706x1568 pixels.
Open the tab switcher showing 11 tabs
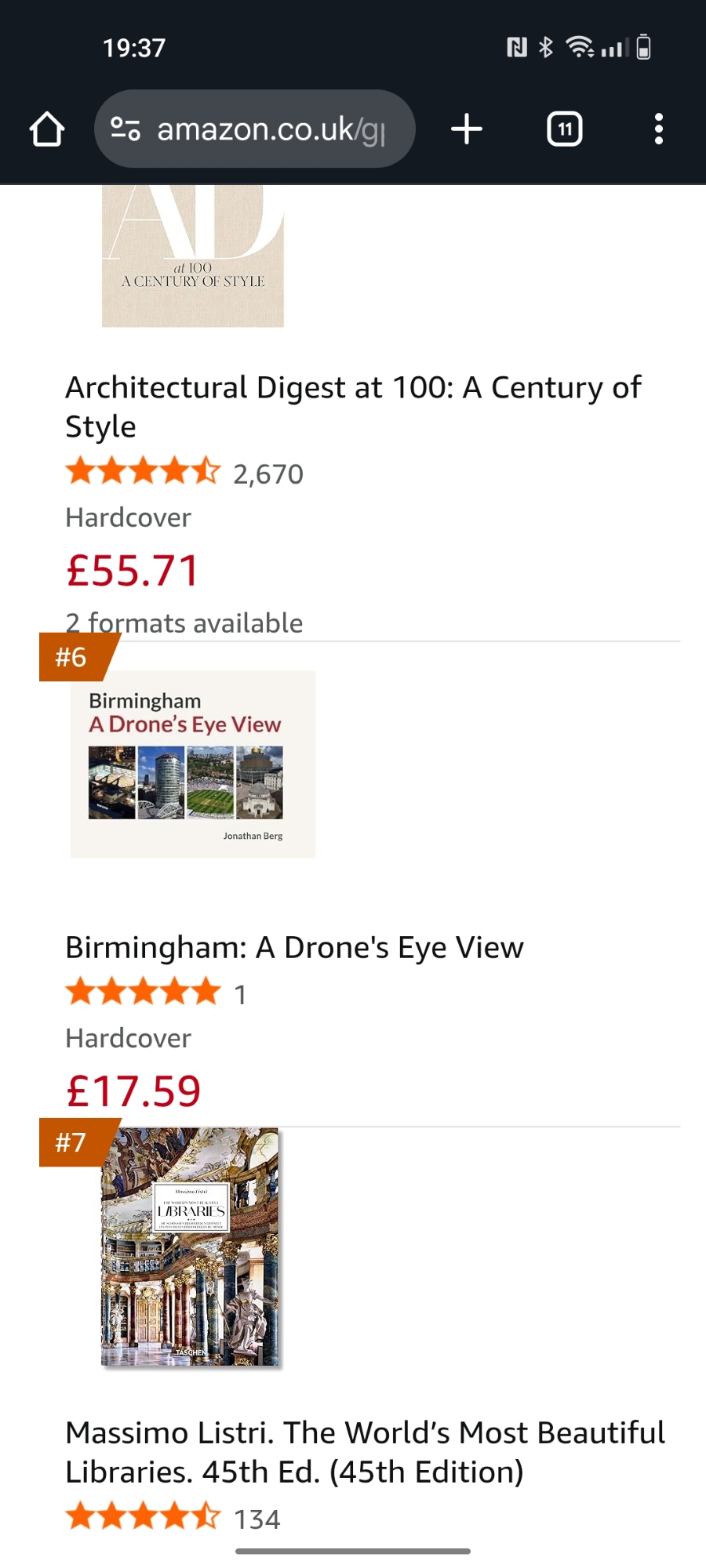[x=564, y=129]
